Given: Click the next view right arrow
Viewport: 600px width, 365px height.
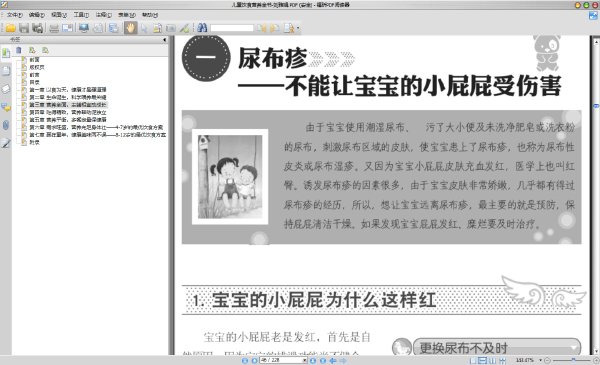Looking at the screenshot, I should pos(343,360).
